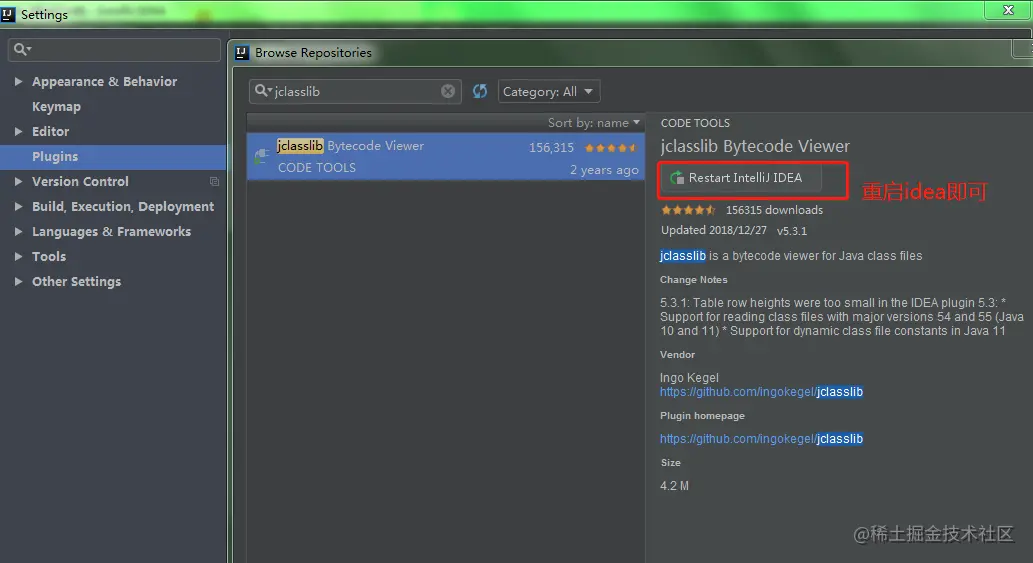
Task: Open Tools settings entry
Action: click(x=49, y=256)
